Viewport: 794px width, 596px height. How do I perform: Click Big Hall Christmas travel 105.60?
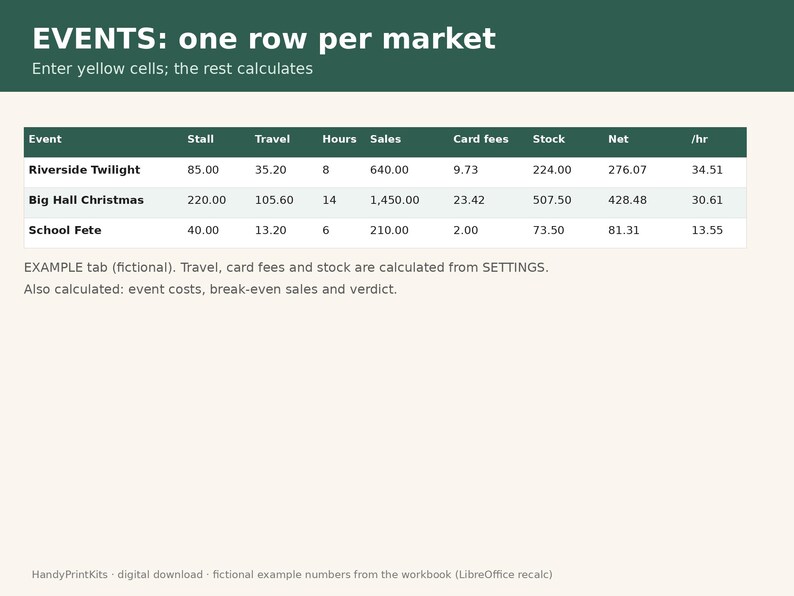[x=274, y=200]
